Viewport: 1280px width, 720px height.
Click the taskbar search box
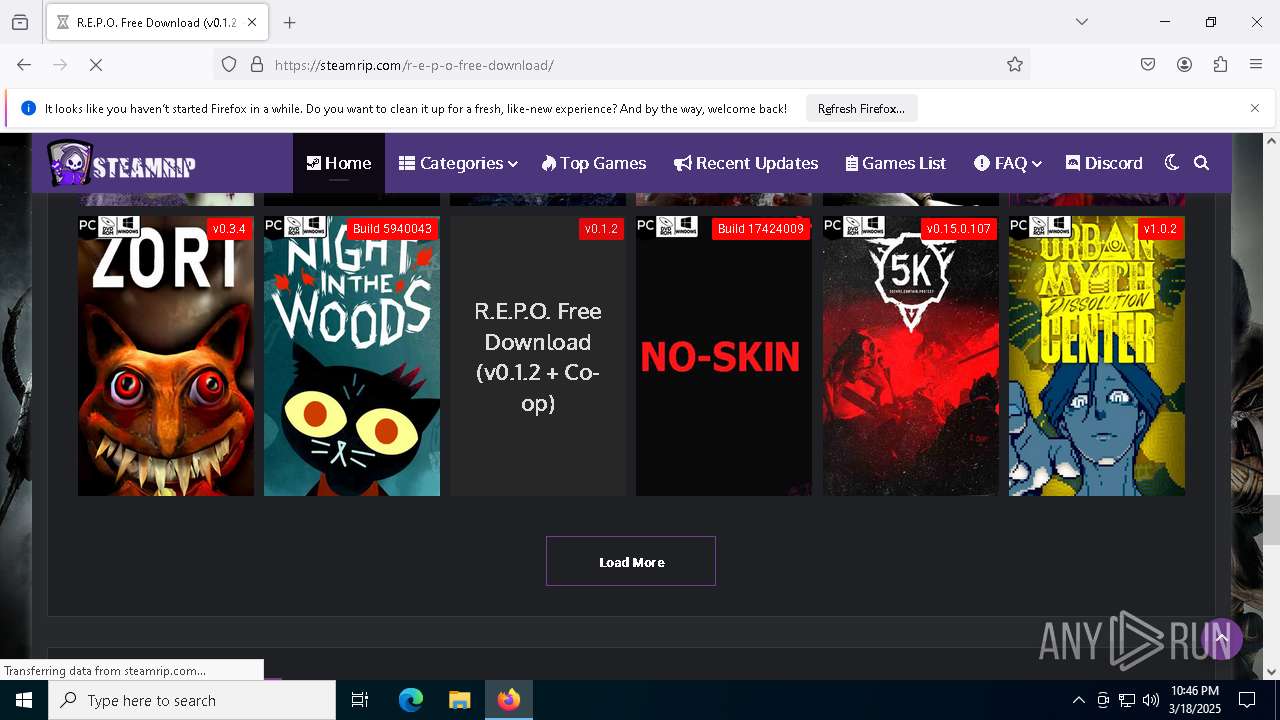pyautogui.click(x=192, y=700)
